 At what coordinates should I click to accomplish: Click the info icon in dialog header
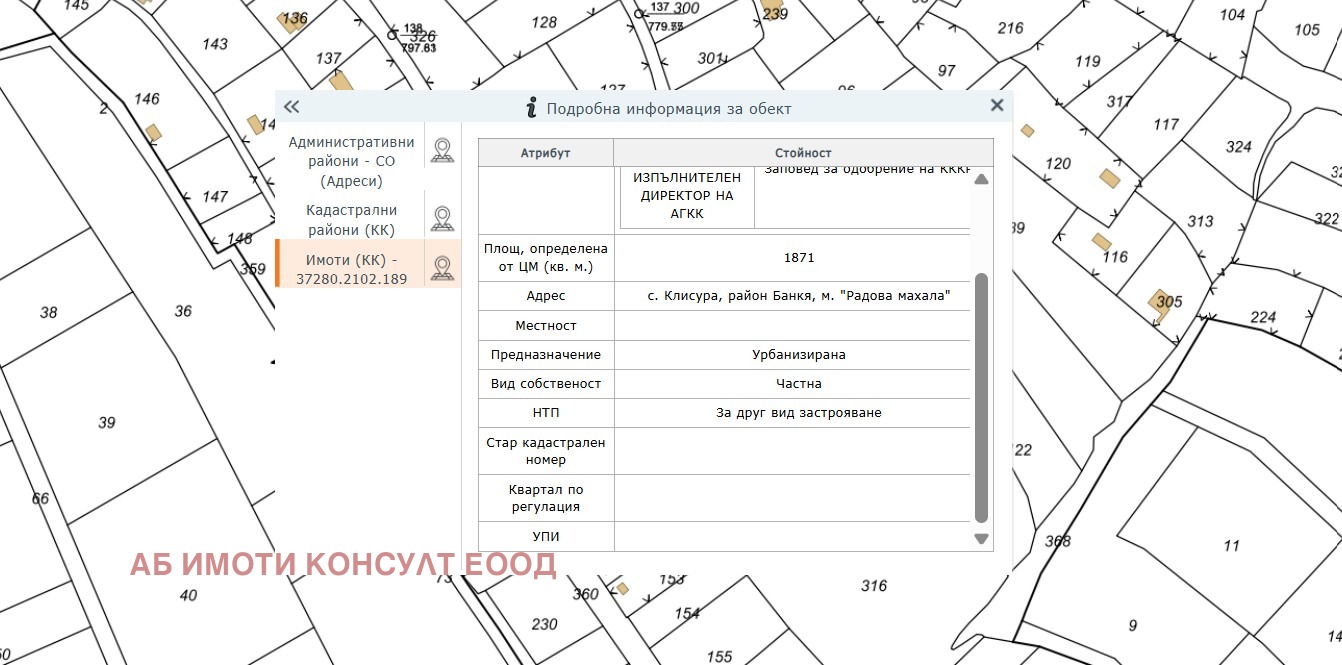click(x=532, y=108)
